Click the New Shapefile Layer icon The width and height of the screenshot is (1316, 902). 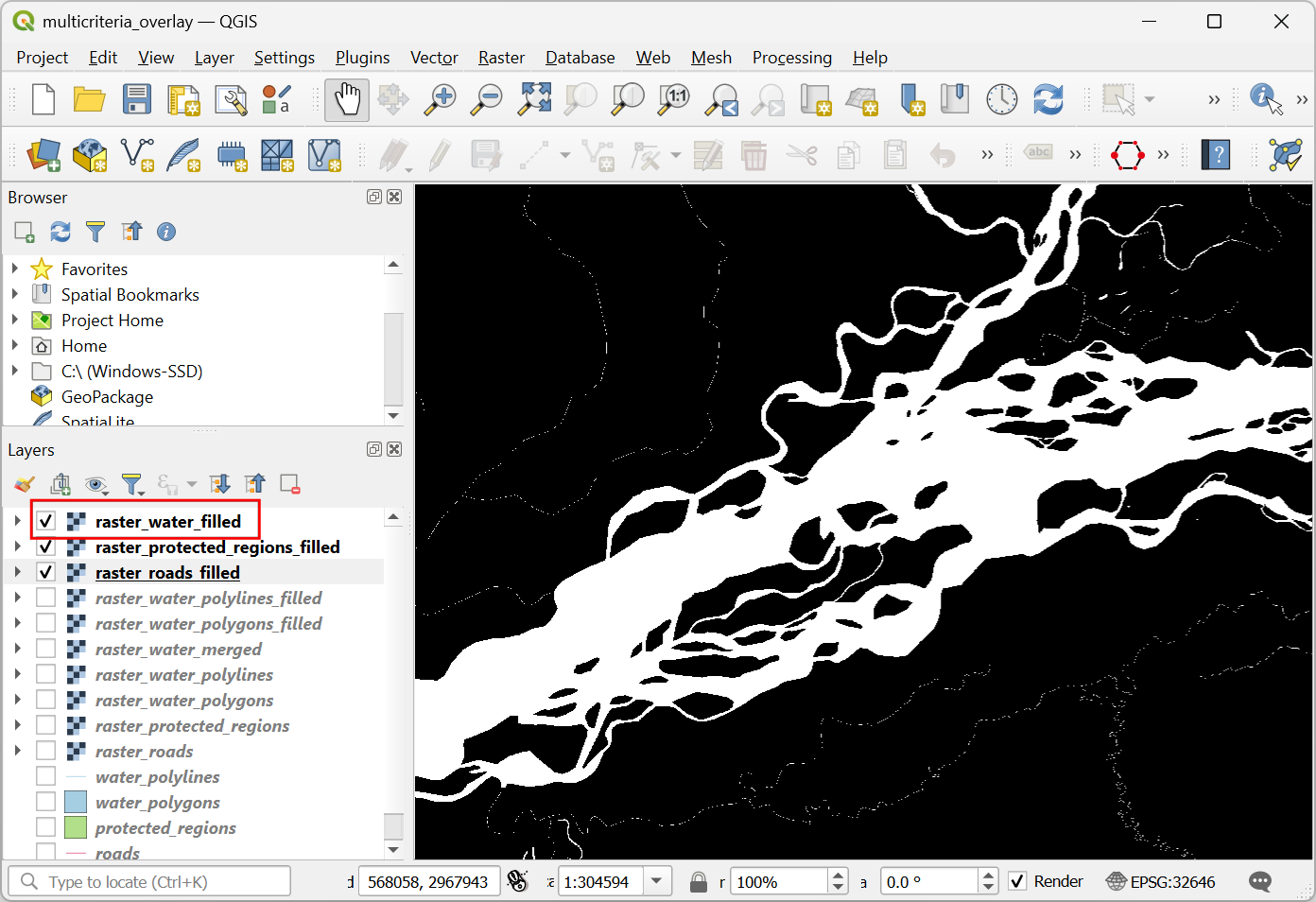[x=138, y=155]
